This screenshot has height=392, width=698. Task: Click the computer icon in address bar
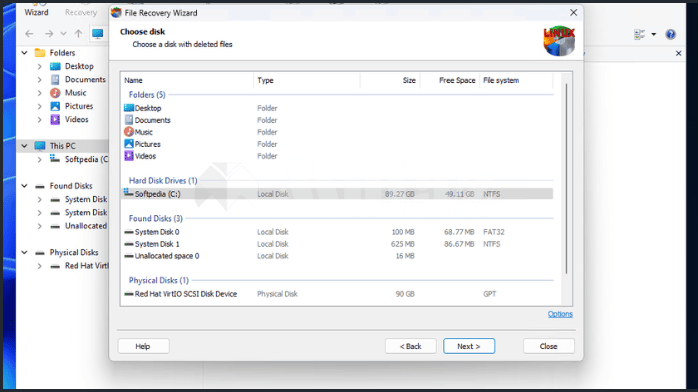(97, 34)
